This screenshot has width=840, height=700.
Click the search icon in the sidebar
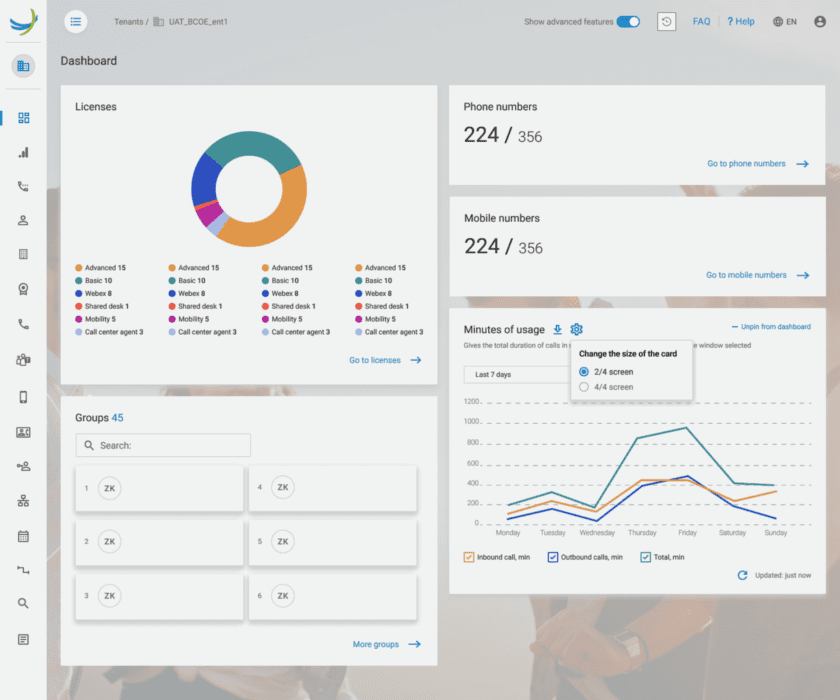click(22, 602)
